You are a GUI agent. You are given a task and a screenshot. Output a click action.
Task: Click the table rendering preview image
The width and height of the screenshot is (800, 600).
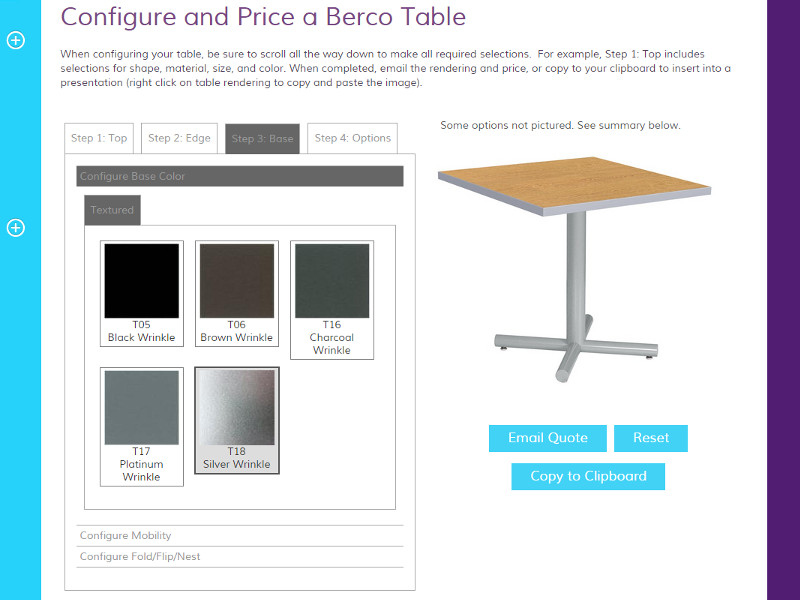click(574, 269)
